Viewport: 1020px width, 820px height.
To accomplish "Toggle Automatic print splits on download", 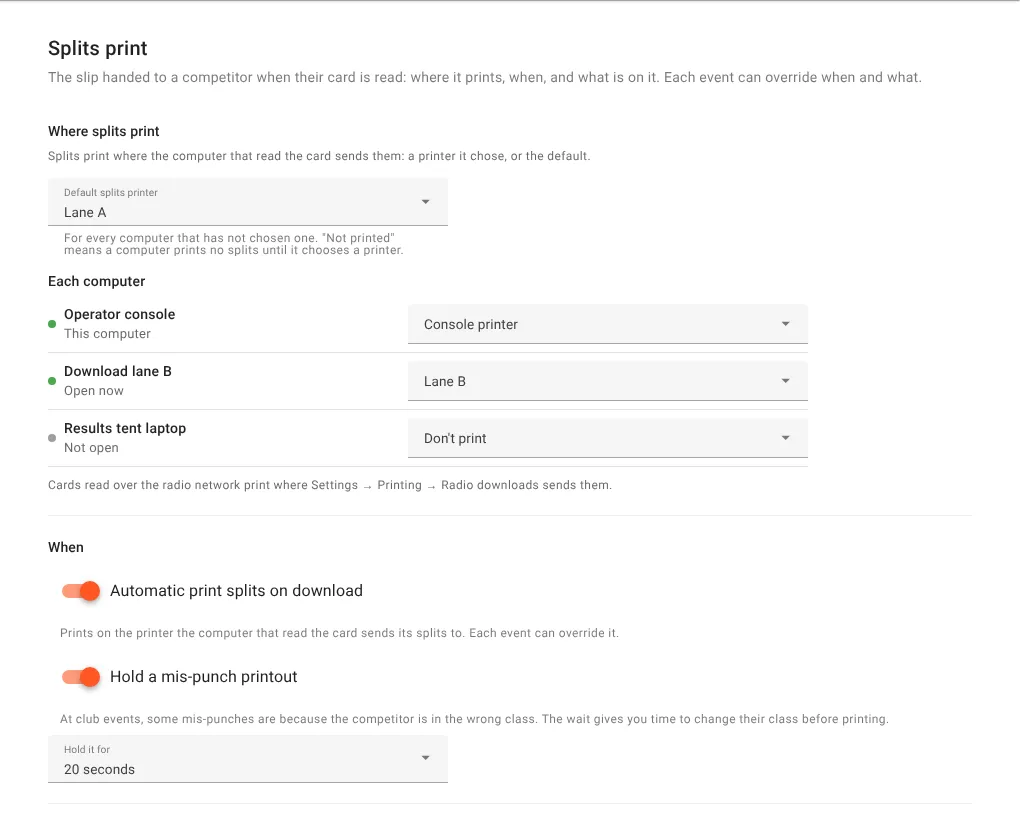I will (81, 590).
